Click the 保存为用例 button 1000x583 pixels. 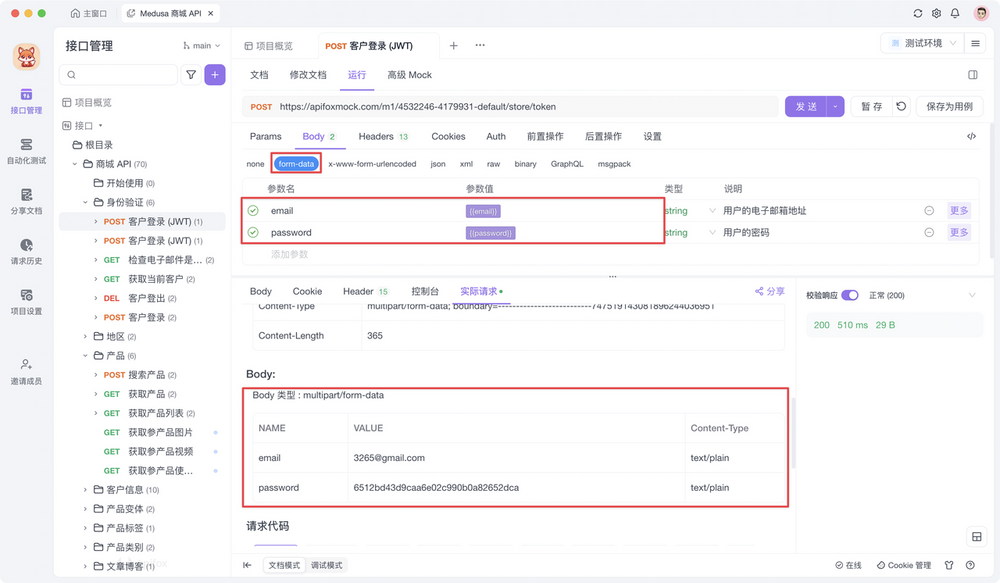pos(949,107)
